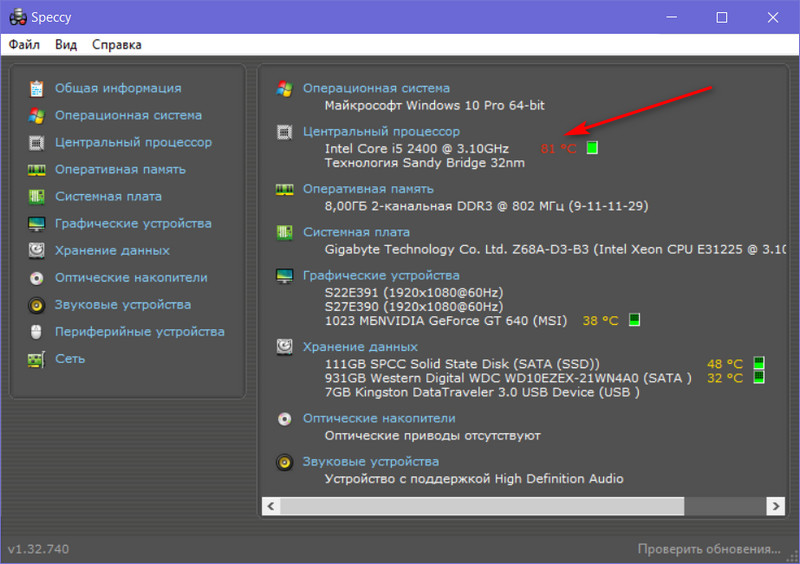Click the left arrow of horizontal scrollbar
Viewport: 800px width, 564px height.
(x=271, y=506)
